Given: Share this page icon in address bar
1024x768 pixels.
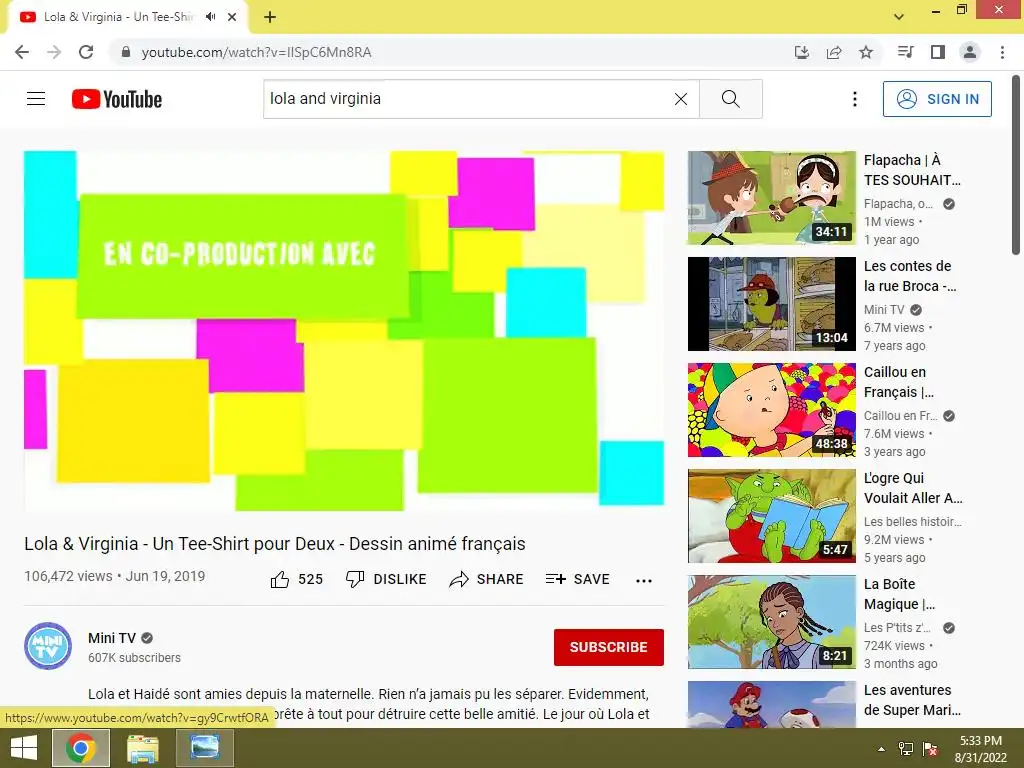Looking at the screenshot, I should pos(833,52).
